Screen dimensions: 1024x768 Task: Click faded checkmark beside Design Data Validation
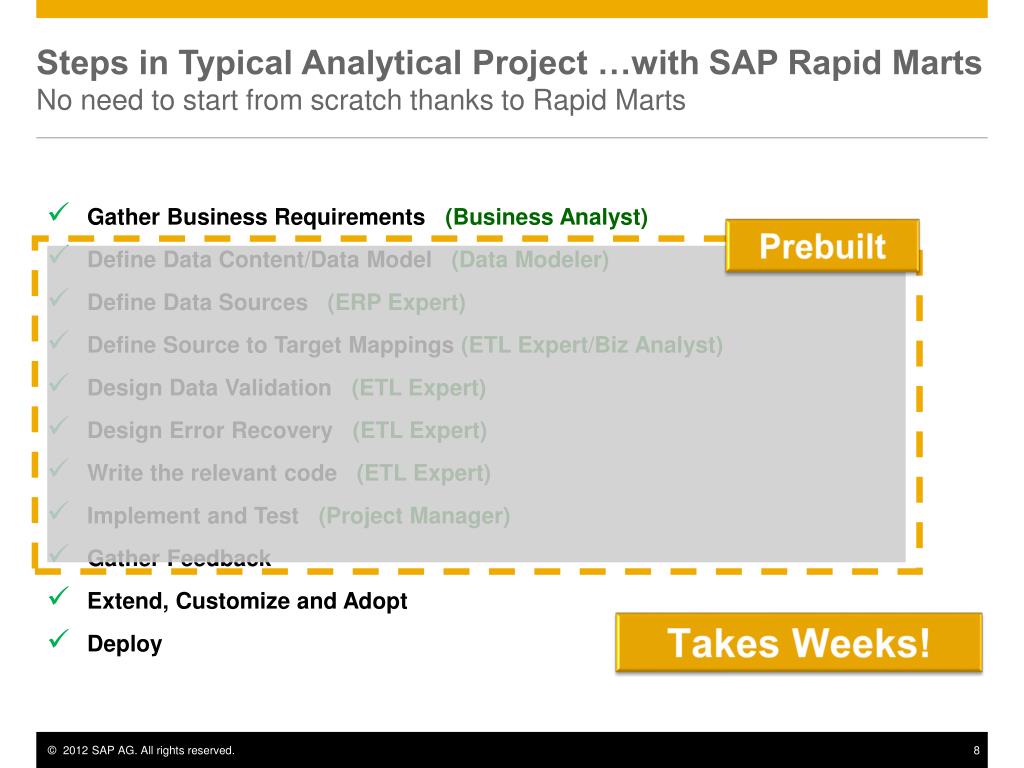[59, 383]
